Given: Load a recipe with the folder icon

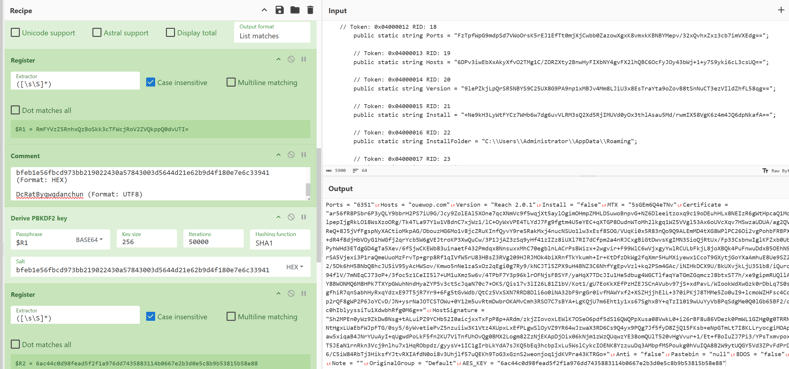Looking at the screenshot, I should pyautogui.click(x=295, y=10).
